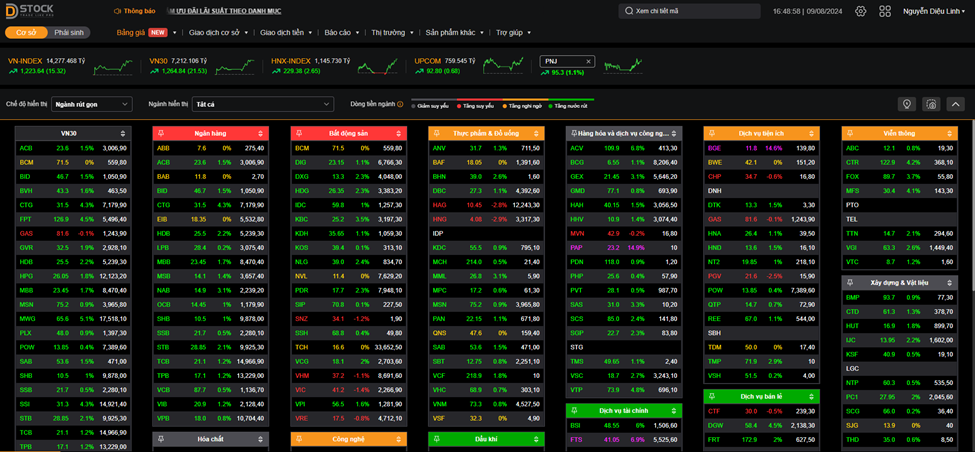Pin the Ngân hàng sector panel
Viewport: 975px width, 452px height.
point(160,133)
